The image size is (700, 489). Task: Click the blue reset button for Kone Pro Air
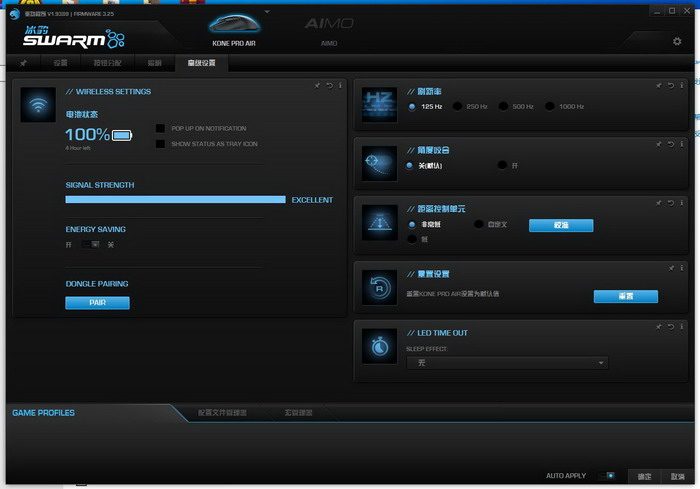[625, 297]
